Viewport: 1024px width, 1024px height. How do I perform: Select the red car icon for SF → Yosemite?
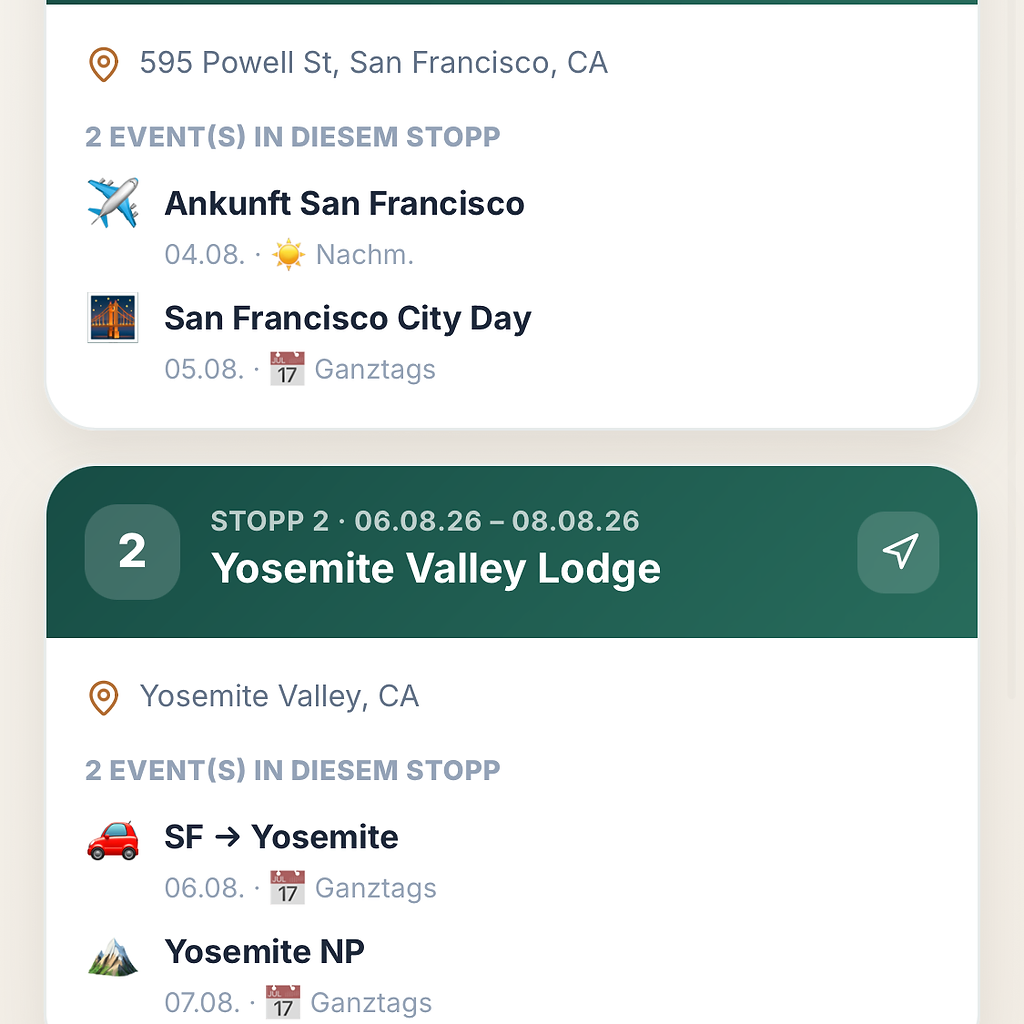pos(113,839)
